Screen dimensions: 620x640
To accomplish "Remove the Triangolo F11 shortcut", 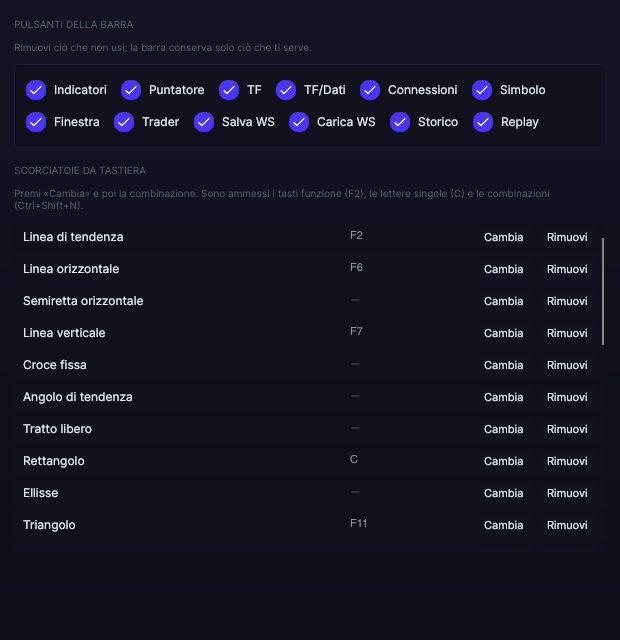I will point(567,525).
